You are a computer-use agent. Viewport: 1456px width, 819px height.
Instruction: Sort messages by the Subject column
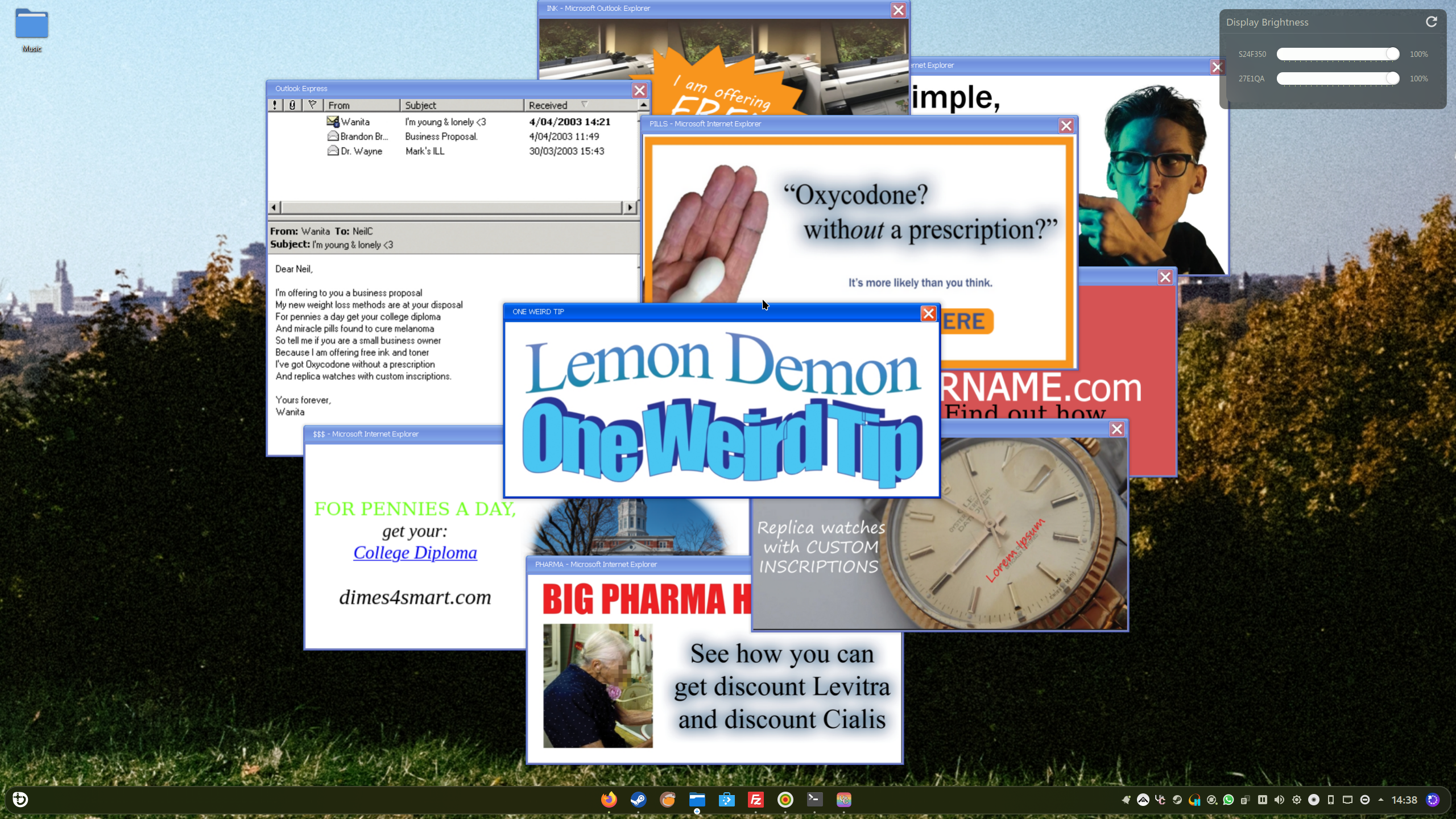click(421, 105)
